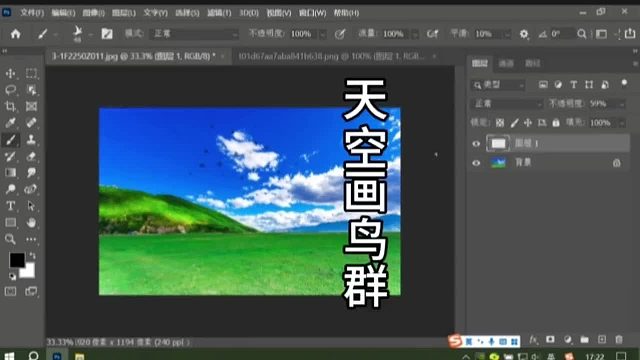The image size is (640, 360).
Task: Select the Eraser tool
Action: (x=31, y=156)
